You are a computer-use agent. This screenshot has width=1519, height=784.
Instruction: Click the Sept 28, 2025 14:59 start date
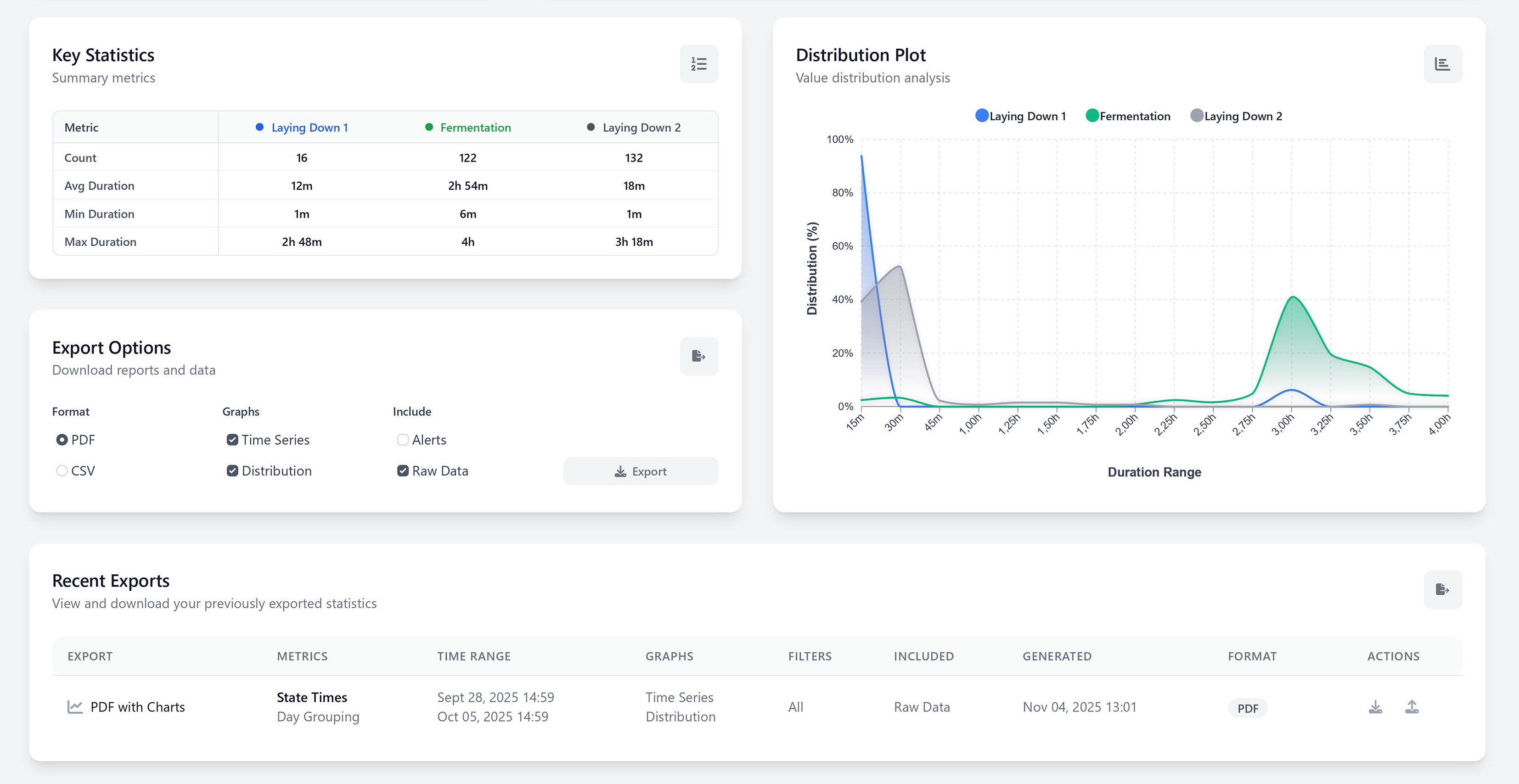tap(495, 697)
